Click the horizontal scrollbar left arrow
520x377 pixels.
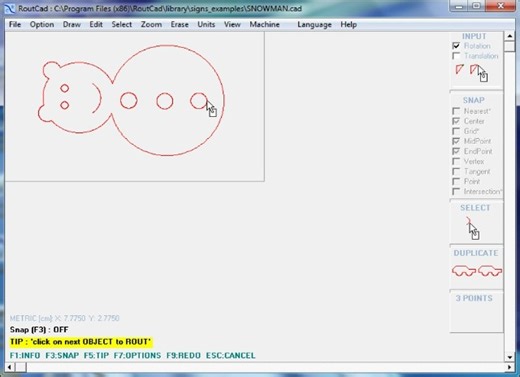(x=10, y=367)
